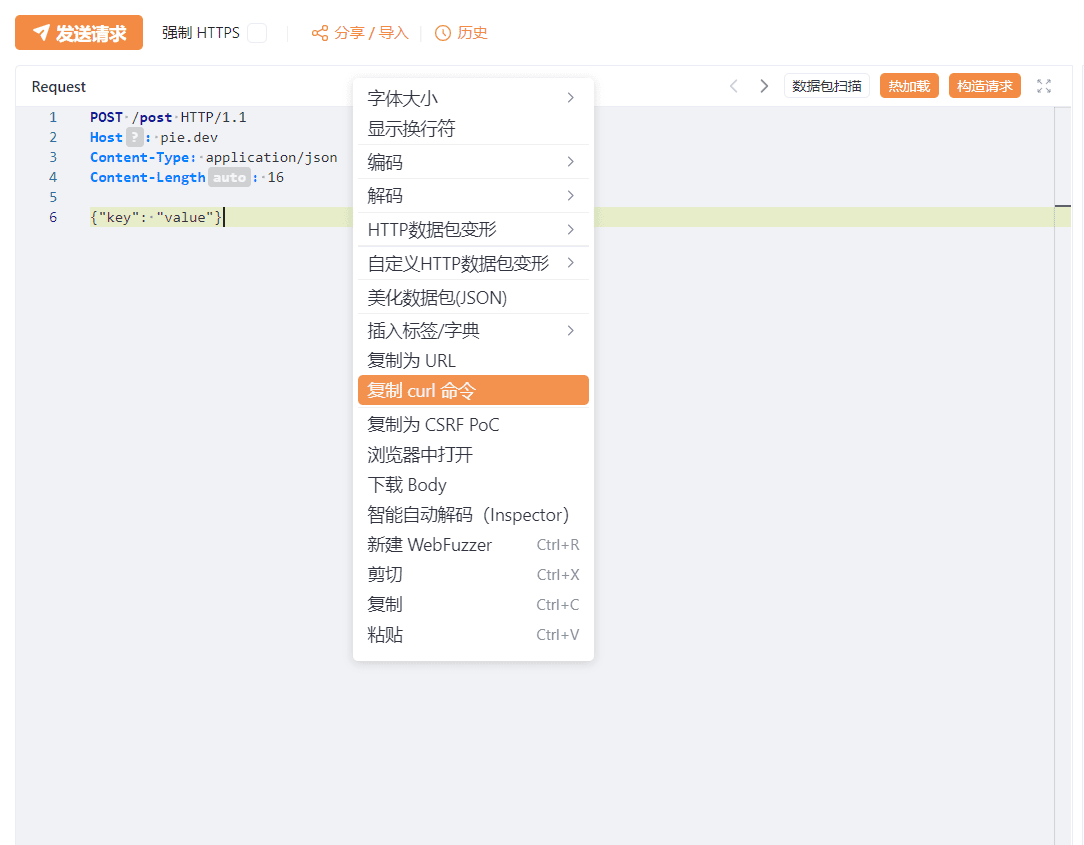Select 复制 curl 命令 from context menu
This screenshot has width=1084, height=845.
tap(473, 390)
